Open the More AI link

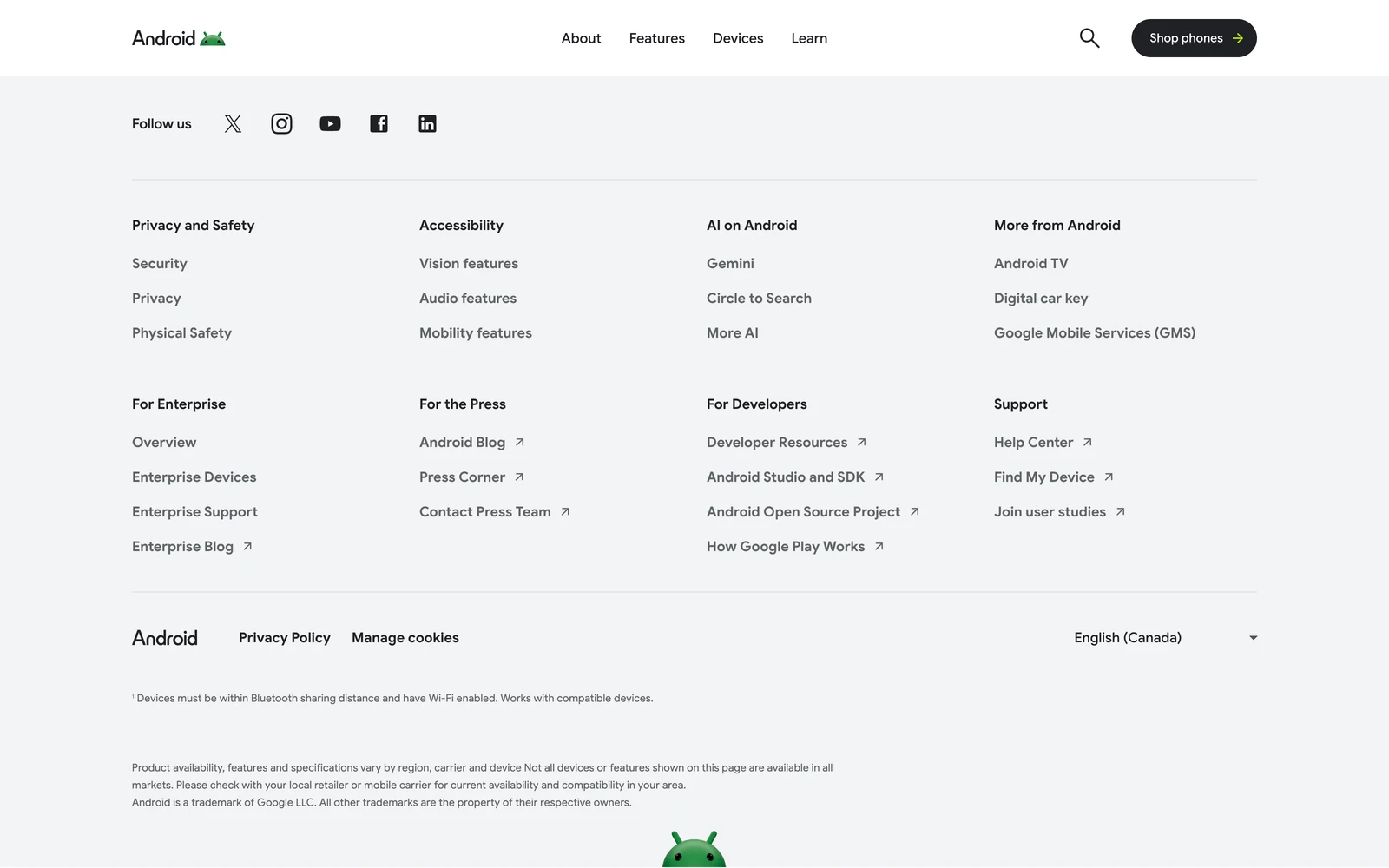[733, 333]
